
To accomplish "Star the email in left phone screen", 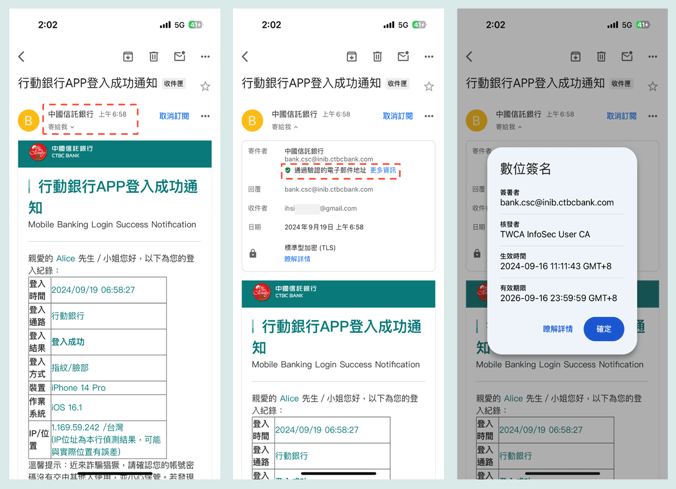I will coord(205,86).
